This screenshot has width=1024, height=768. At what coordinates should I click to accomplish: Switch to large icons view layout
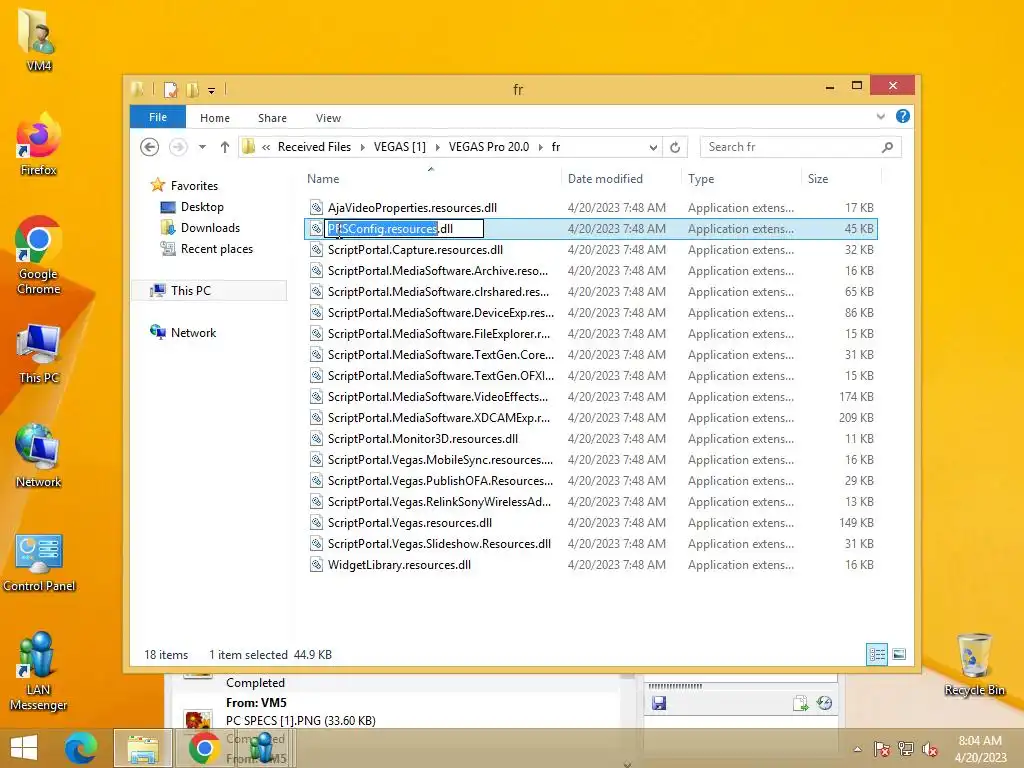(x=899, y=654)
